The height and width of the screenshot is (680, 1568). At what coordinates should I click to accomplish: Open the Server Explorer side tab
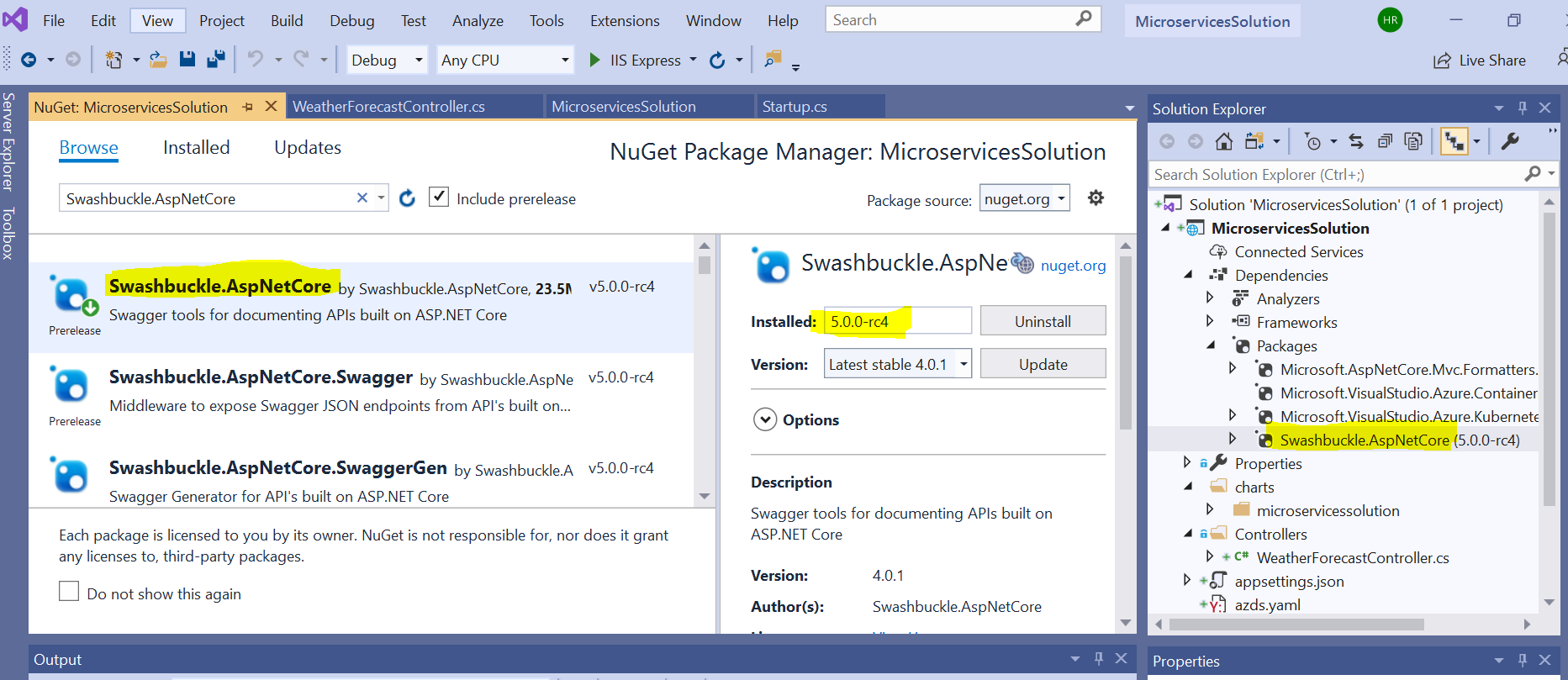click(x=8, y=142)
